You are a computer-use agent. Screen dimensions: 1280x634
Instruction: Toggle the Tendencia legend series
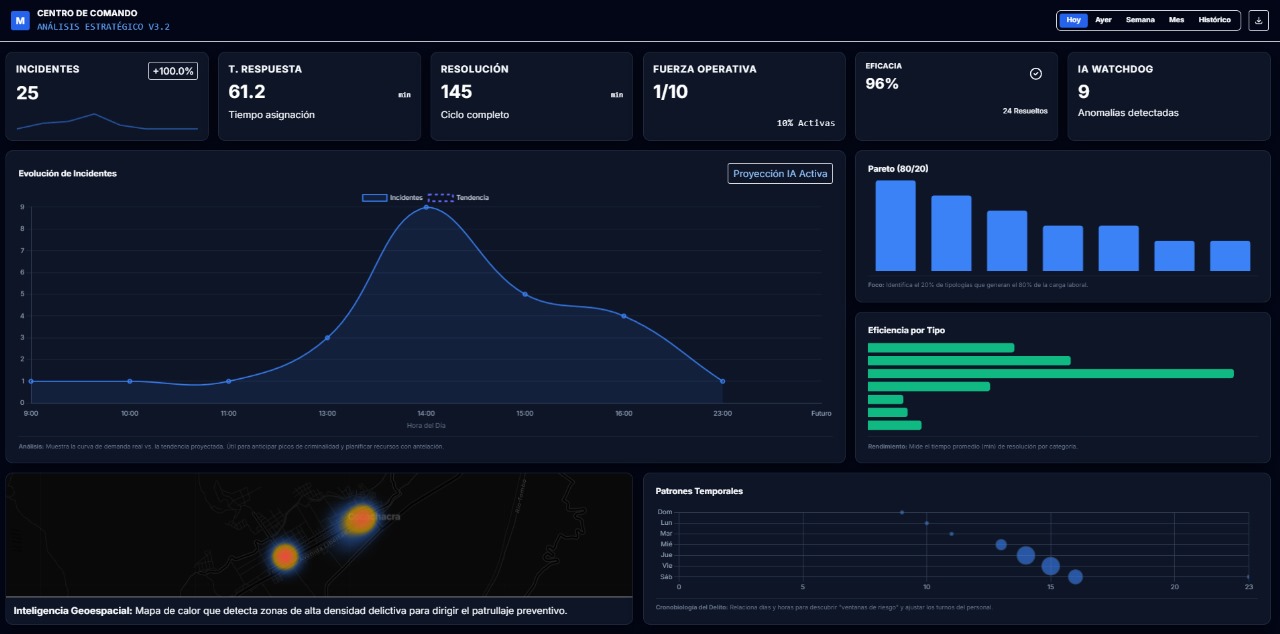[x=459, y=198]
